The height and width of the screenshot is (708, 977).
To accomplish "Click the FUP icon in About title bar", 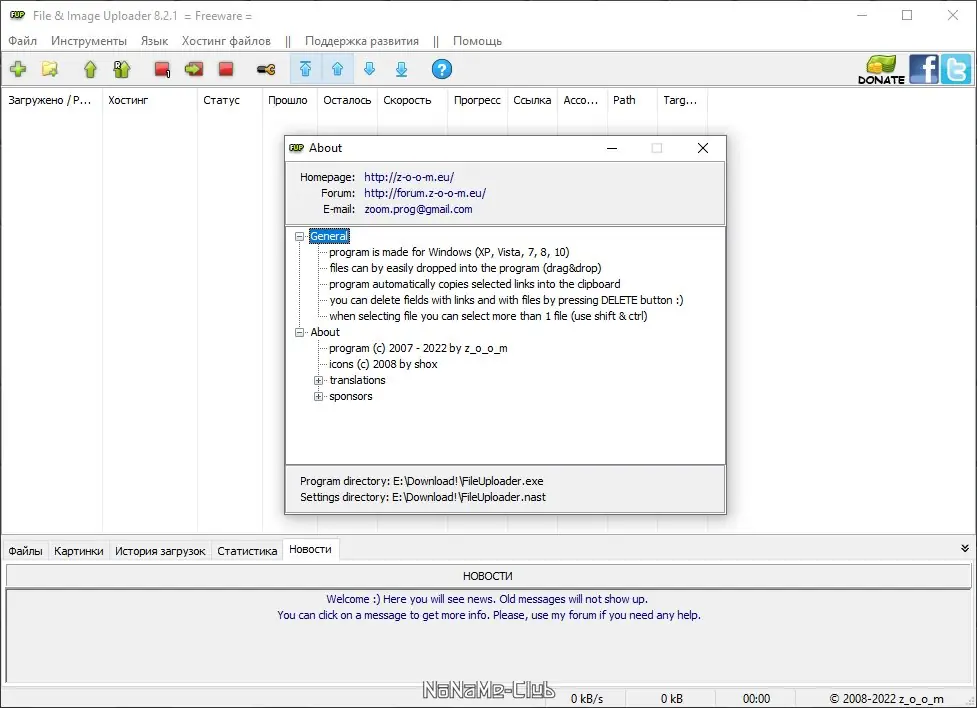I will click(x=297, y=148).
